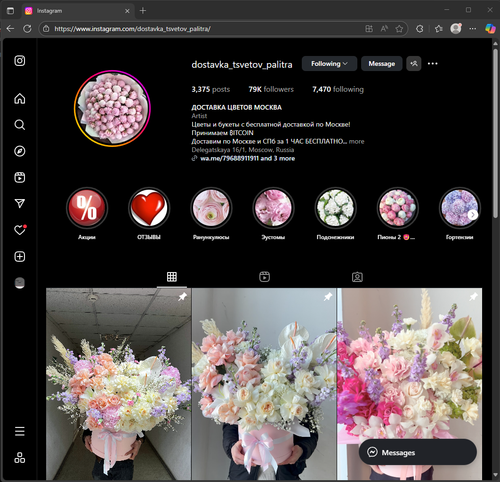This screenshot has height=482, width=500.
Task: Open Also from Meta icon
Action: [20, 458]
